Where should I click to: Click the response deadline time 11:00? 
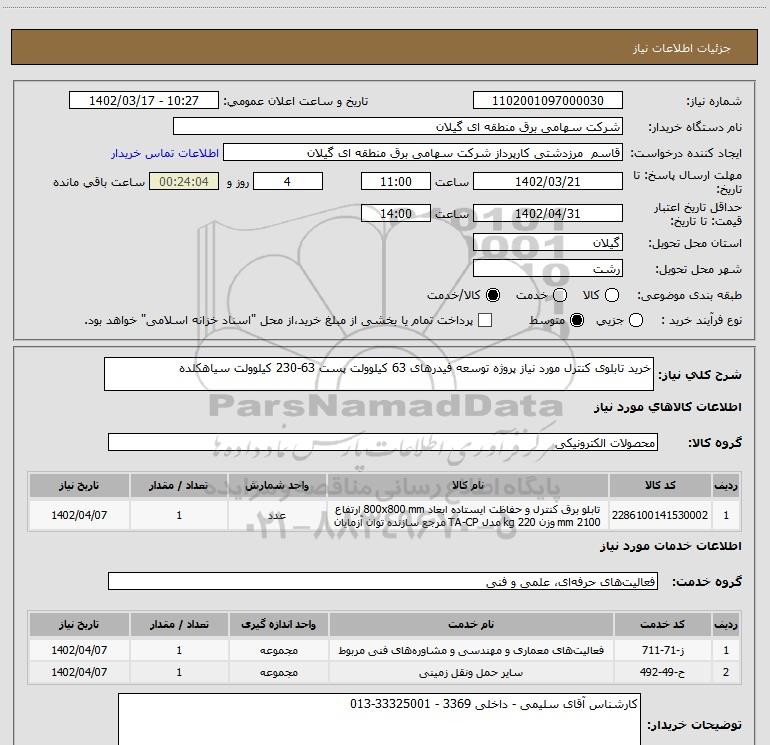coord(396,181)
